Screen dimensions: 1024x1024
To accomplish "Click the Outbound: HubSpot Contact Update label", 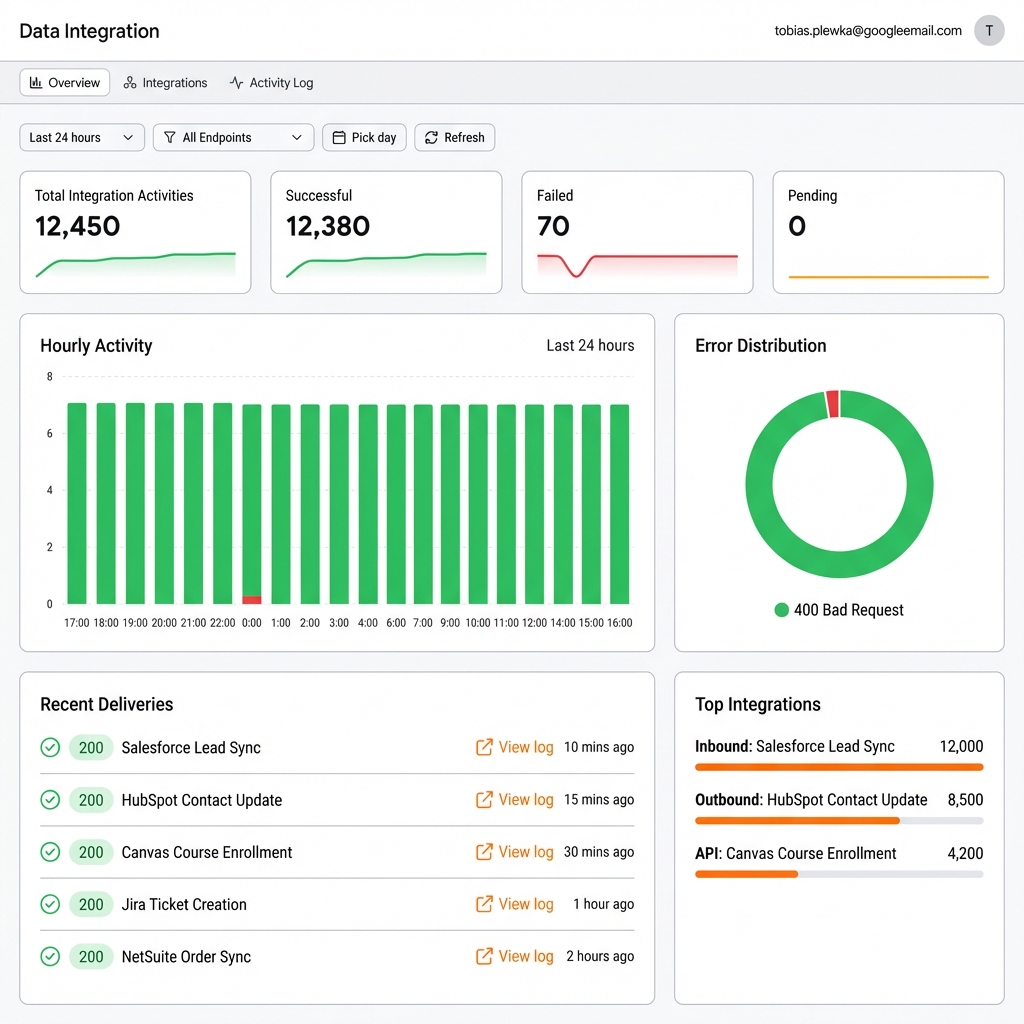I will pyautogui.click(x=811, y=800).
